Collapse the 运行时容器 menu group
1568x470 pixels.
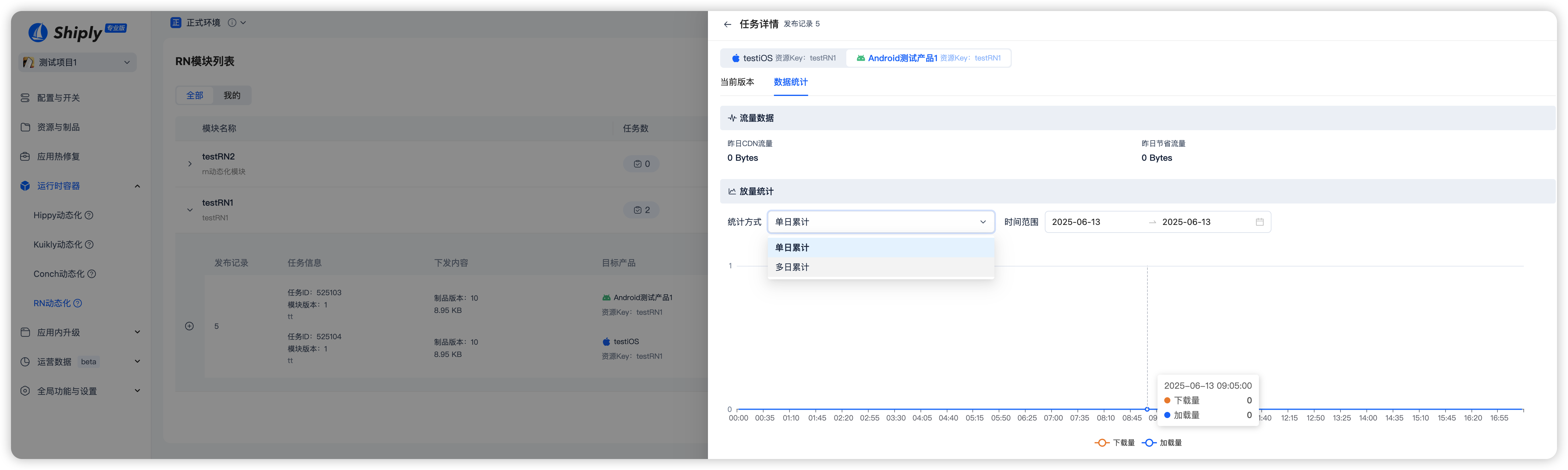click(137, 186)
